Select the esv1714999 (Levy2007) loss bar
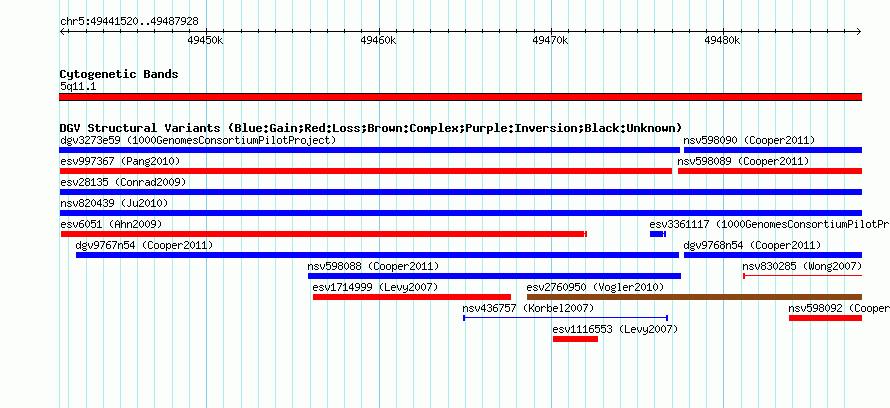The height and width of the screenshot is (408, 890). (x=412, y=297)
